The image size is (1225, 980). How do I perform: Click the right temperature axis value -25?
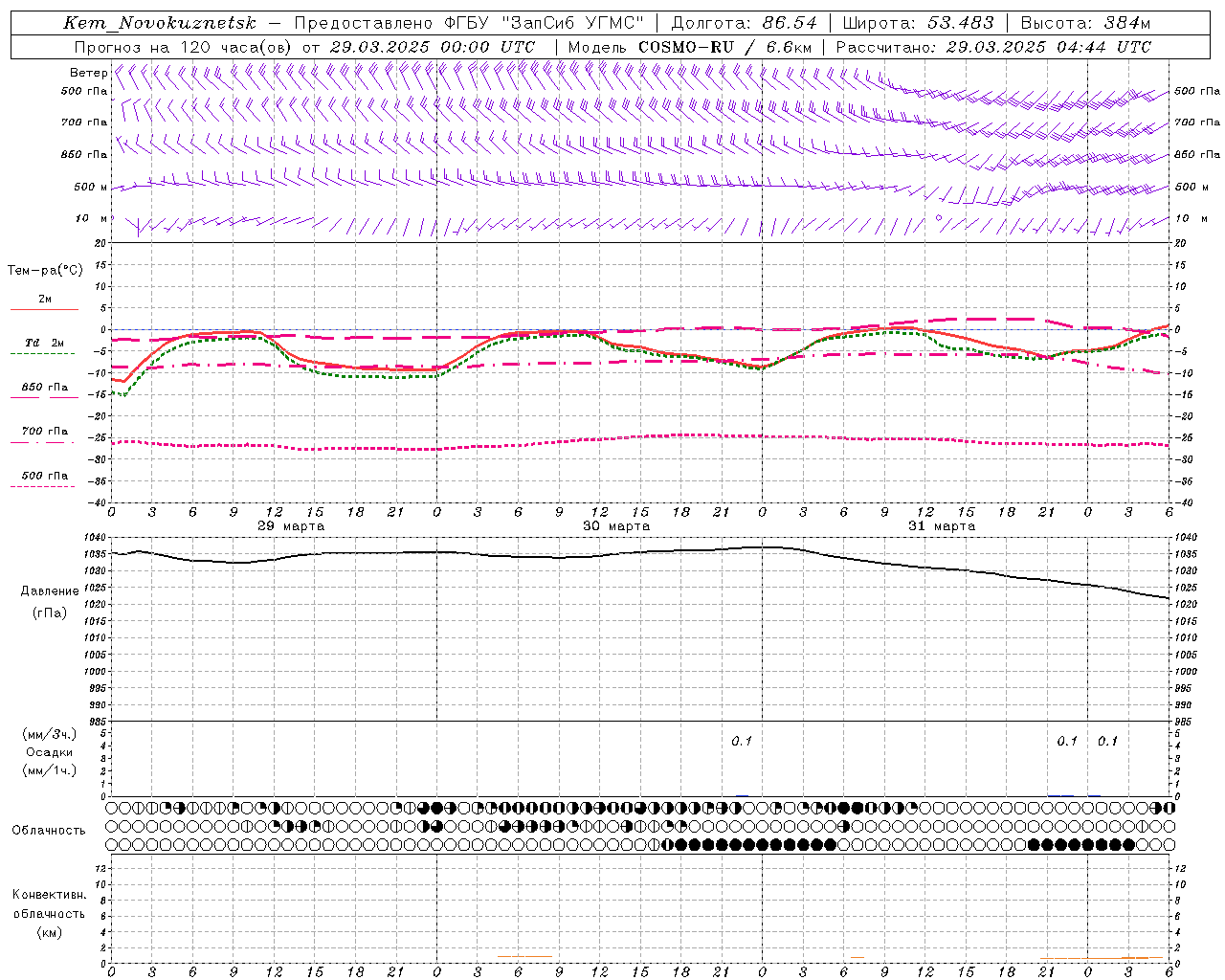pos(1184,438)
